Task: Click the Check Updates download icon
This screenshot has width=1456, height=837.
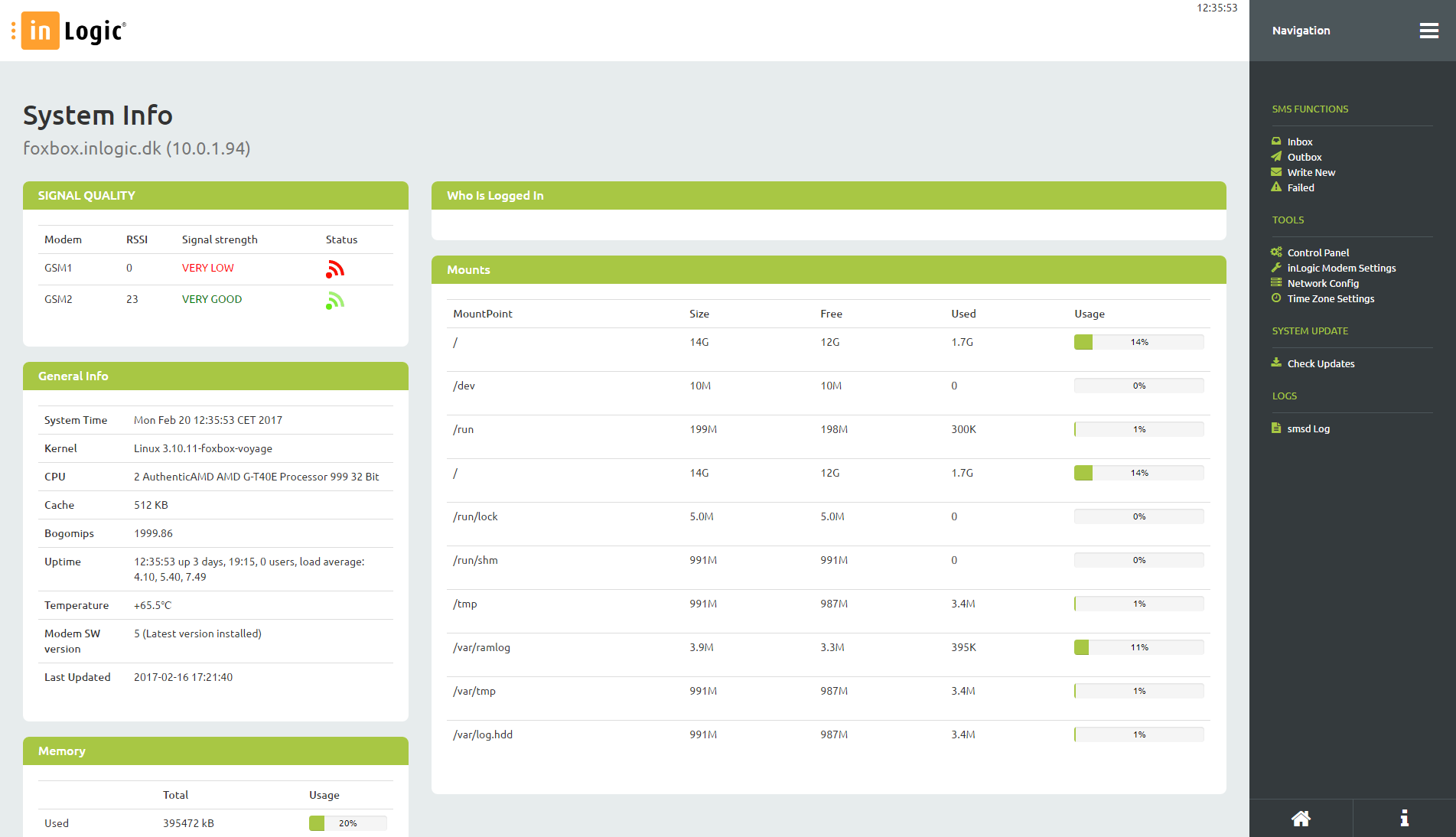Action: (x=1276, y=363)
